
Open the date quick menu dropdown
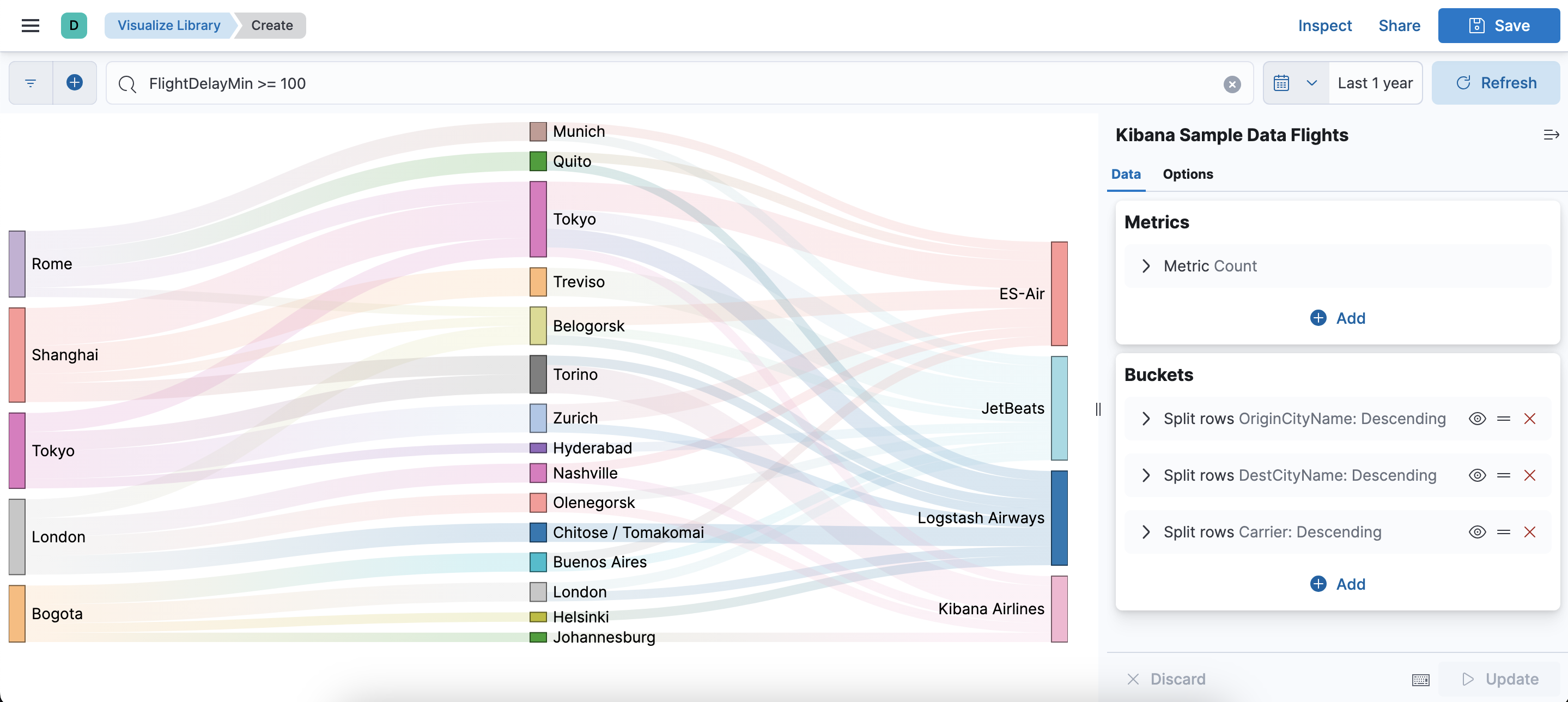tap(1295, 83)
